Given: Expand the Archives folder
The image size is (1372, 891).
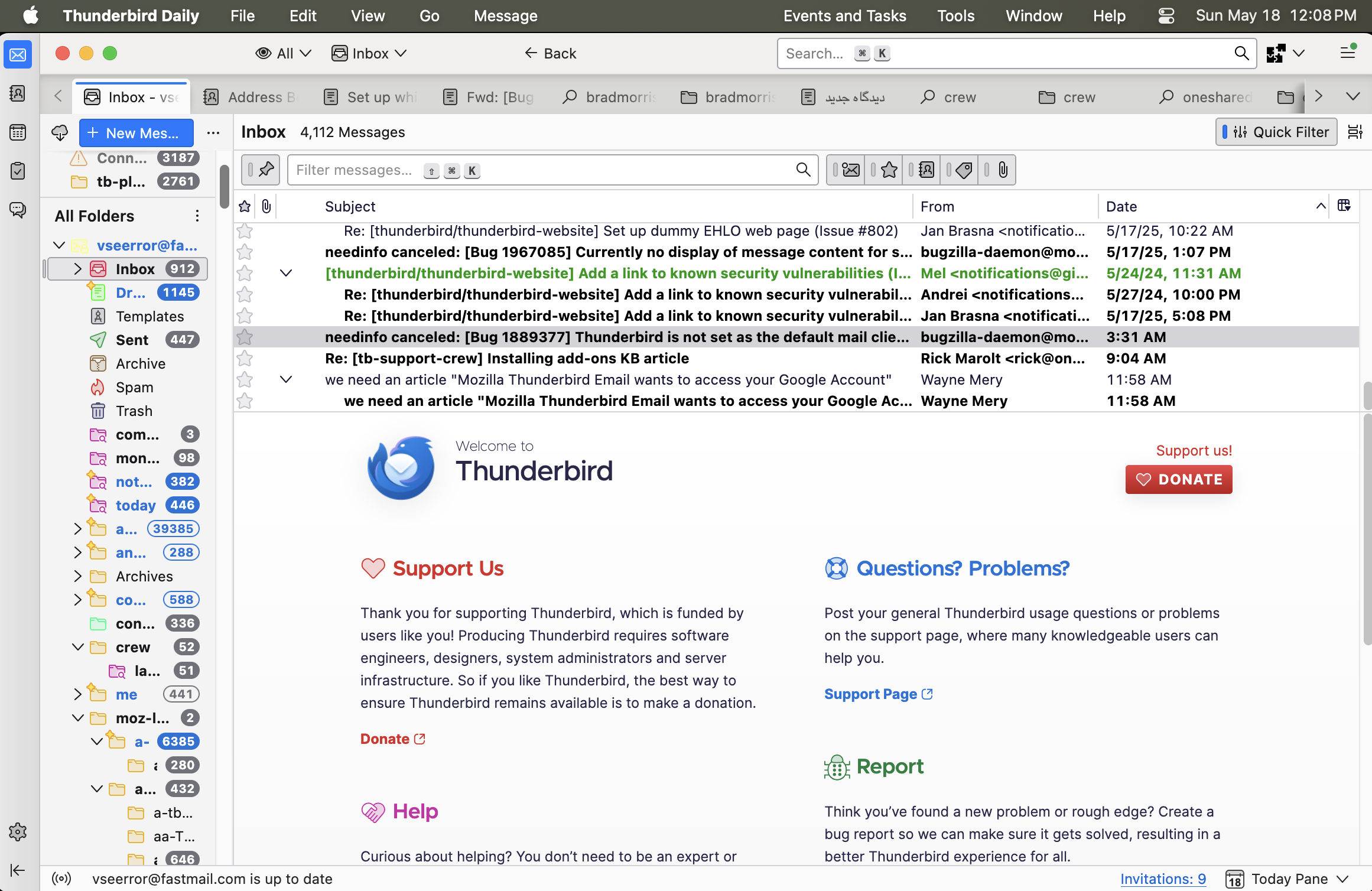Looking at the screenshot, I should pyautogui.click(x=77, y=576).
